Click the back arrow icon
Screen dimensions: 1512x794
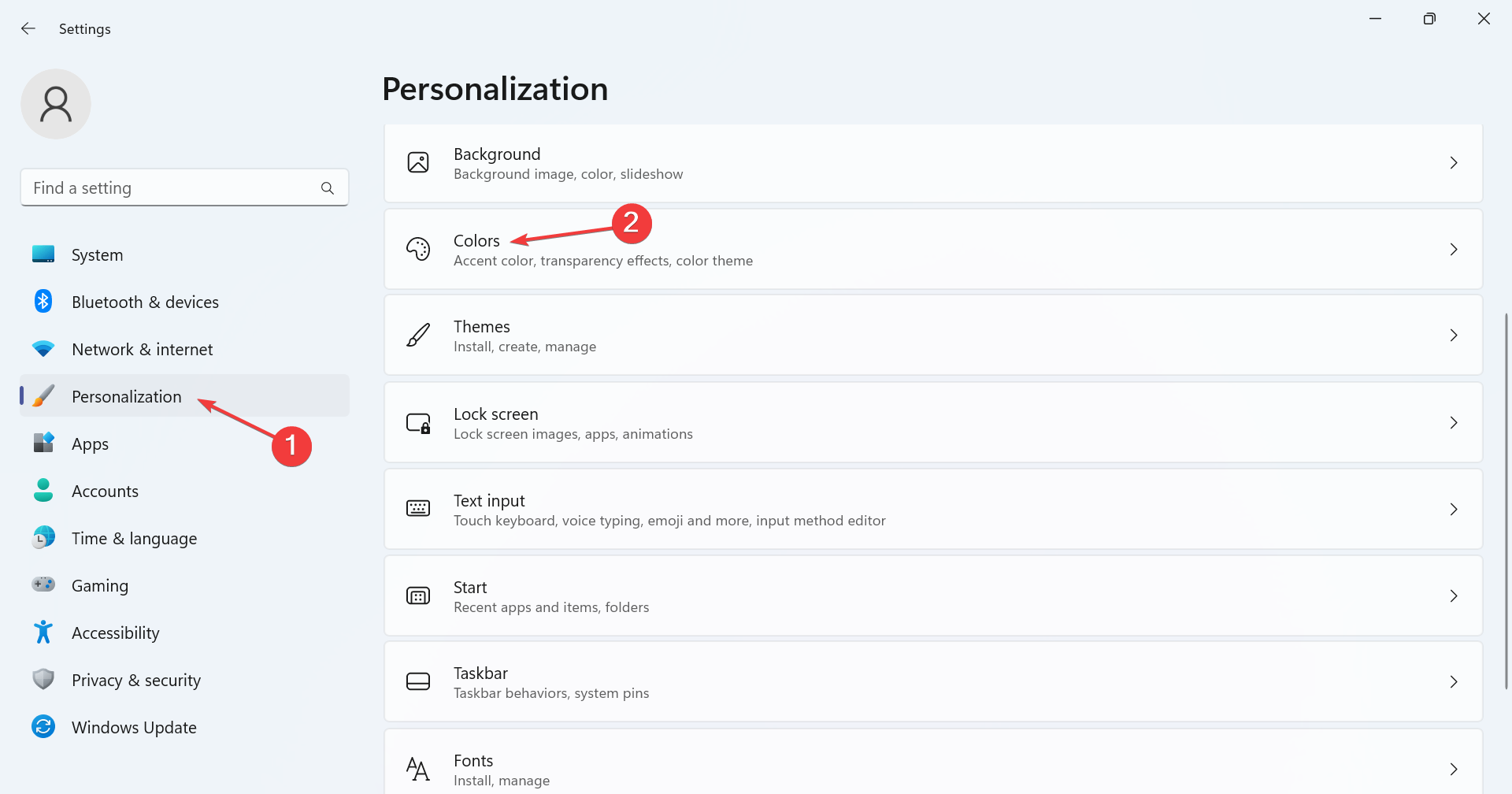click(x=28, y=29)
